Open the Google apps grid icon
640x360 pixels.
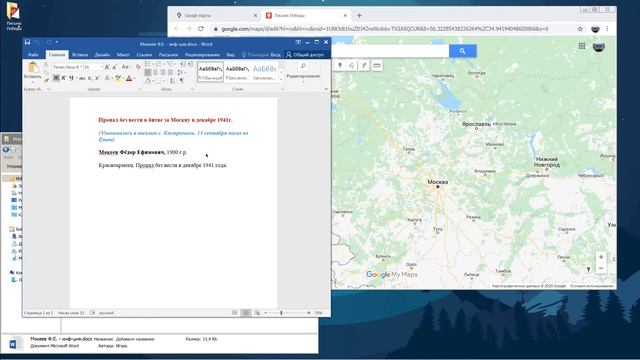(582, 46)
